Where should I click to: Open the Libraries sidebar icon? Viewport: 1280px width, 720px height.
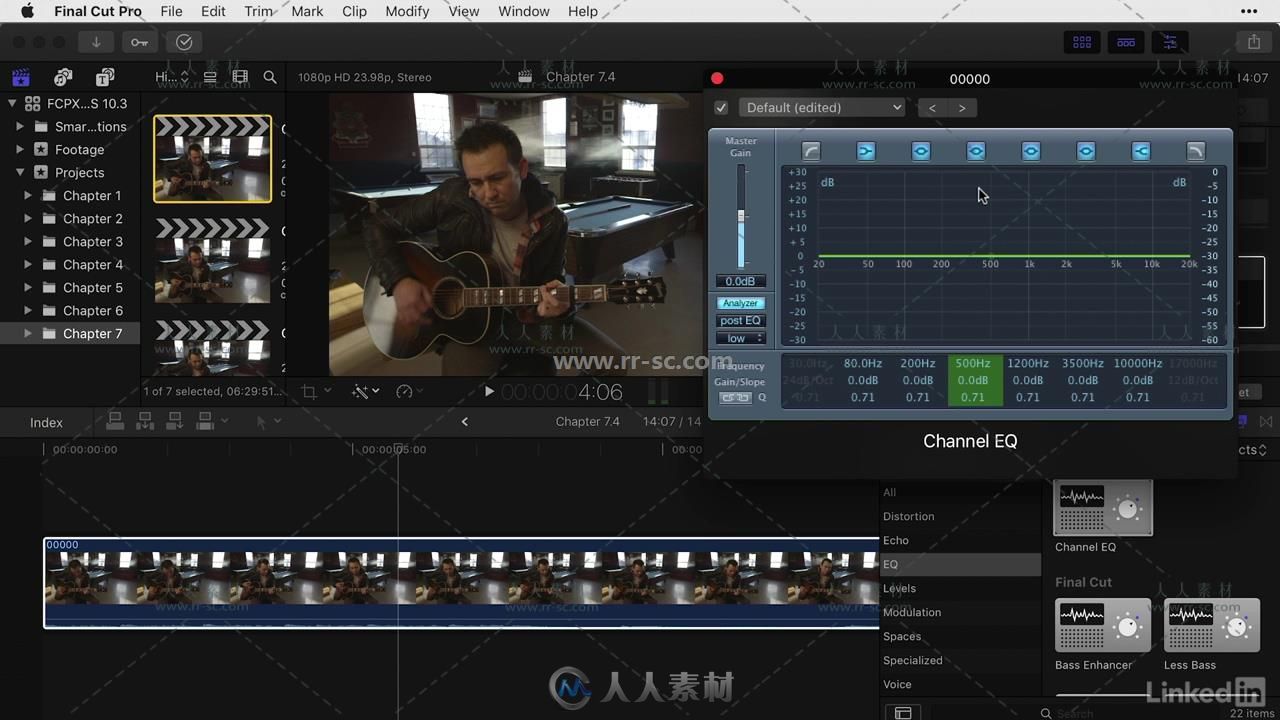(x=20, y=77)
